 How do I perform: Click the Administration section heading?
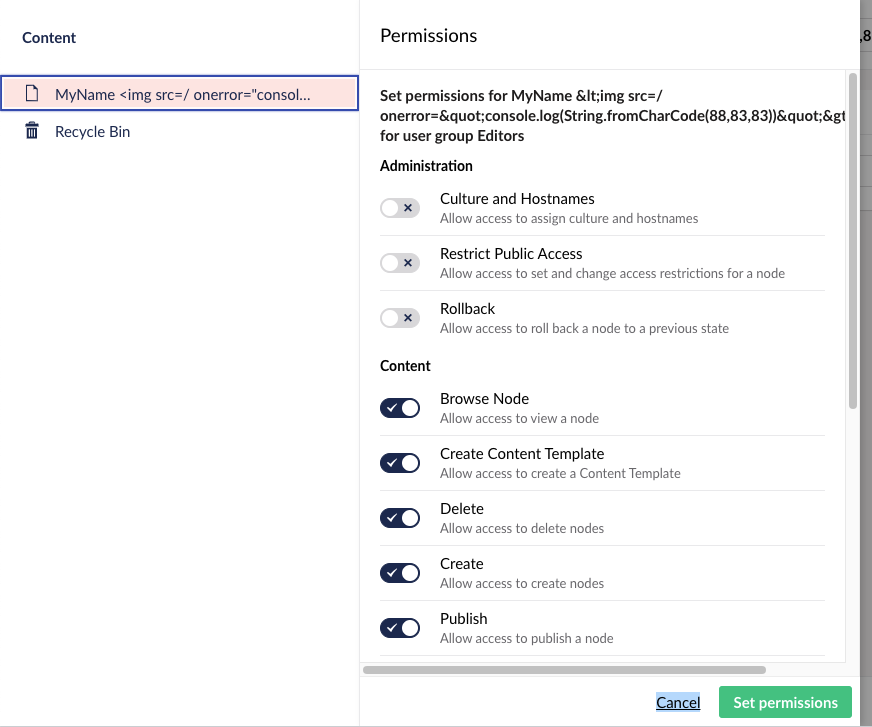[425, 166]
